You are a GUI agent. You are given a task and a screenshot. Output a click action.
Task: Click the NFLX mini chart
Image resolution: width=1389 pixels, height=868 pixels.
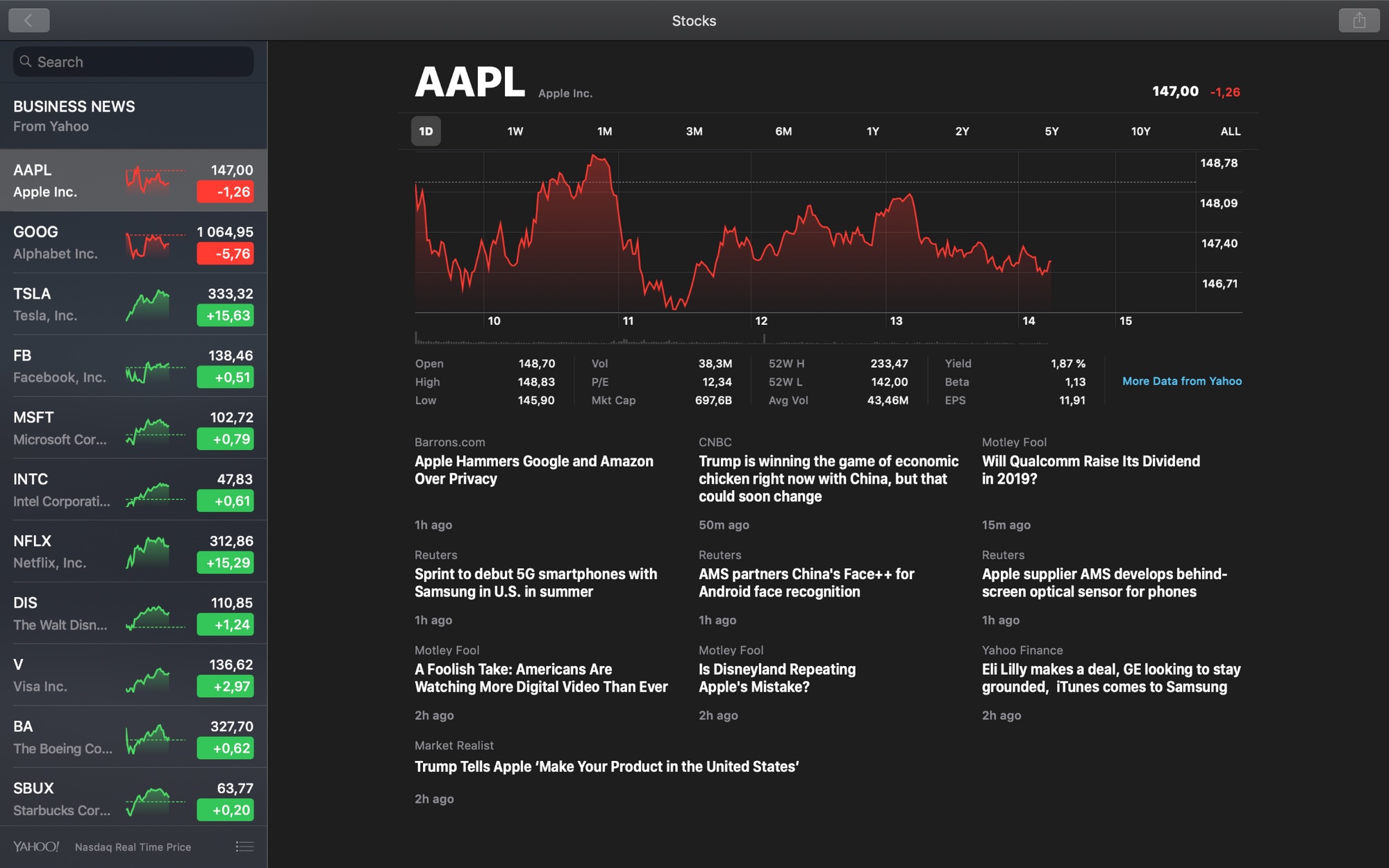pos(147,552)
